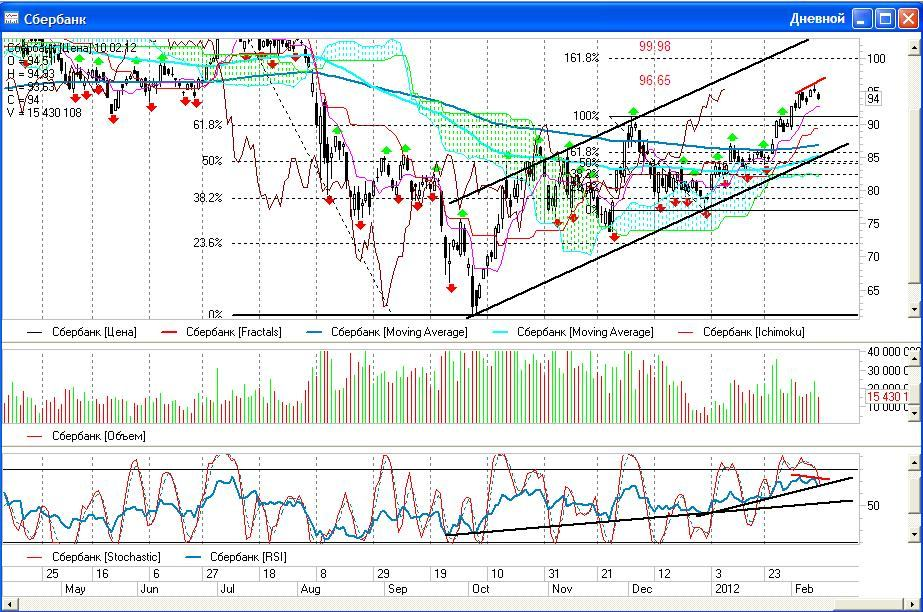Click the O = 94.51 open price readout

click(x=31, y=61)
